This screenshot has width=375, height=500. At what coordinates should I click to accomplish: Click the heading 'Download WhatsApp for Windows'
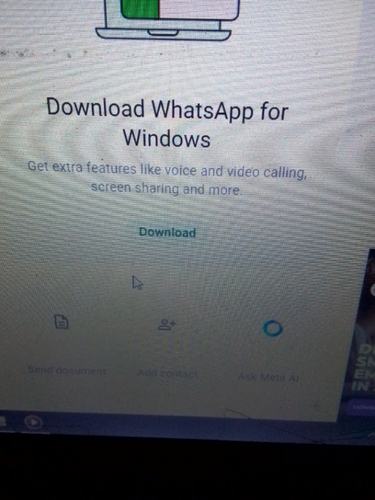(167, 123)
